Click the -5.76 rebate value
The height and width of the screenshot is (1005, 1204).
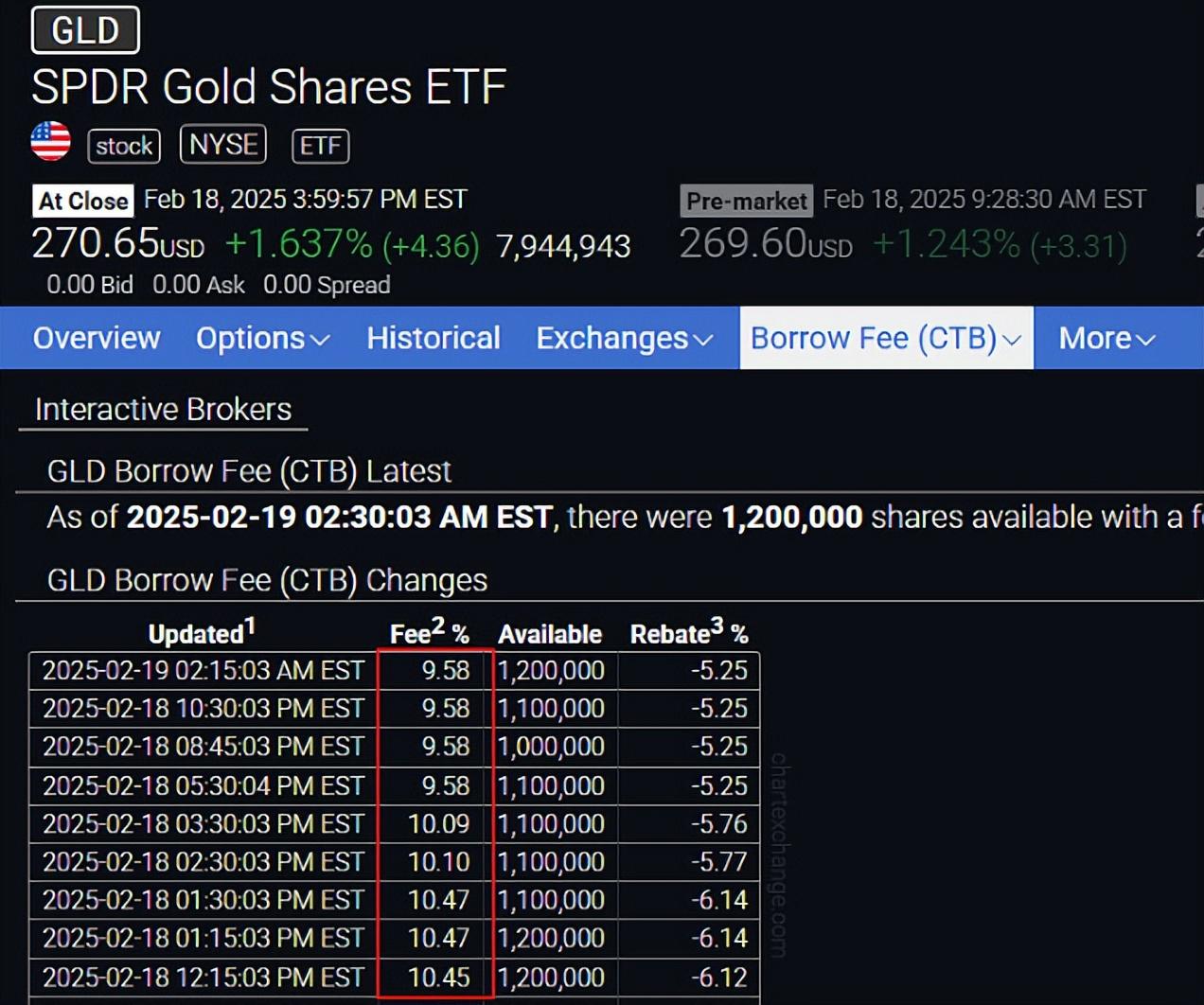719,823
